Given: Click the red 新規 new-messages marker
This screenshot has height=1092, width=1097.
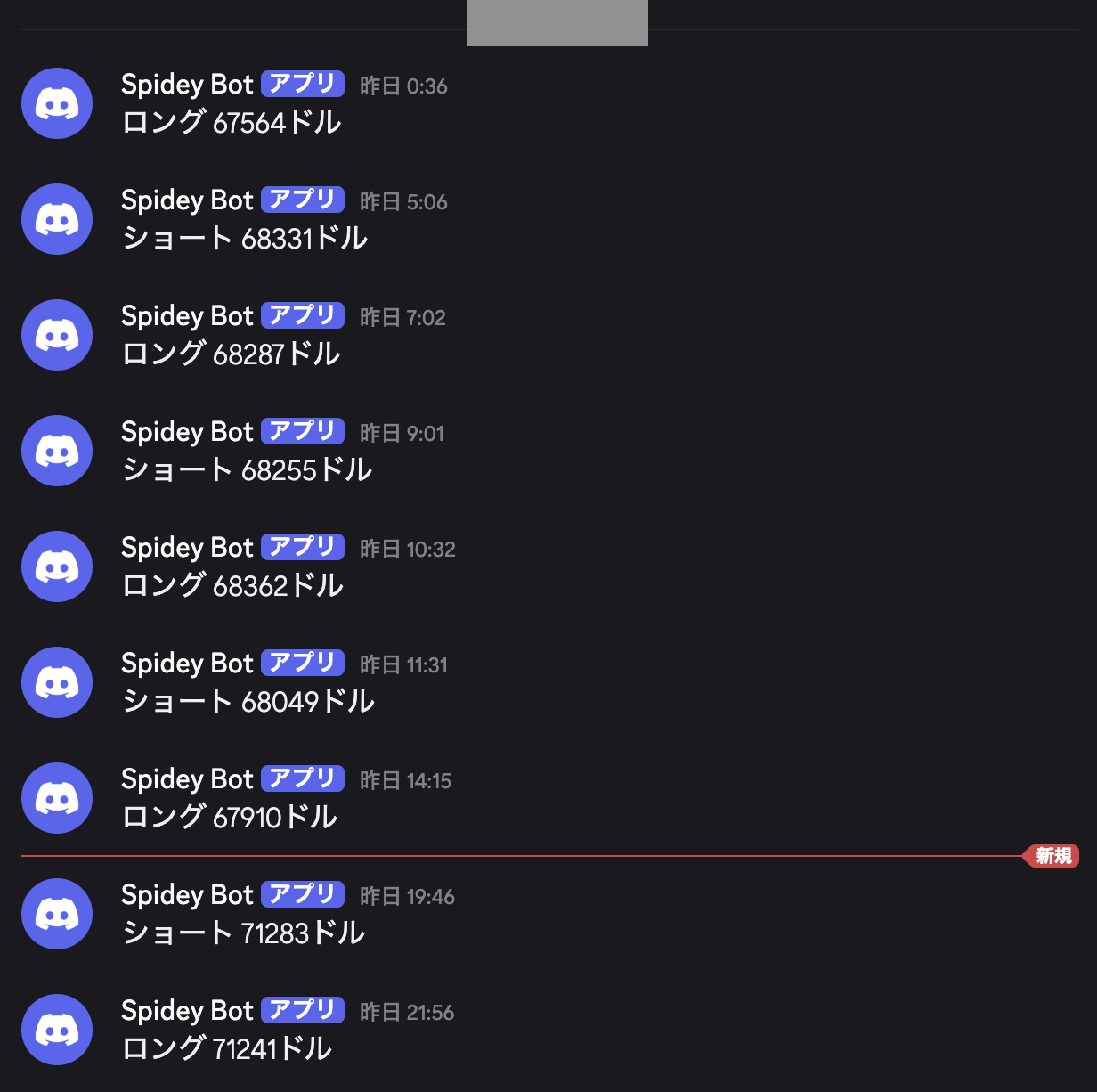Looking at the screenshot, I should [x=1052, y=856].
